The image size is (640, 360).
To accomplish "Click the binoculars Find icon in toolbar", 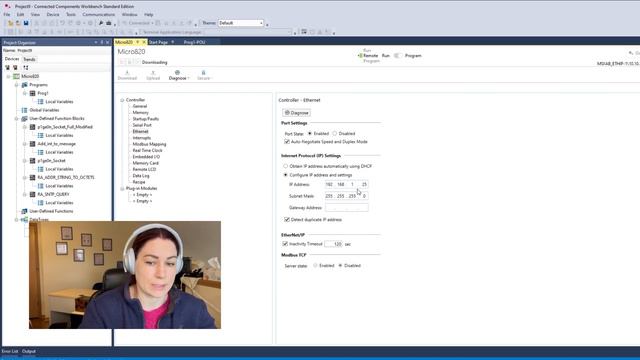I will [x=101, y=23].
